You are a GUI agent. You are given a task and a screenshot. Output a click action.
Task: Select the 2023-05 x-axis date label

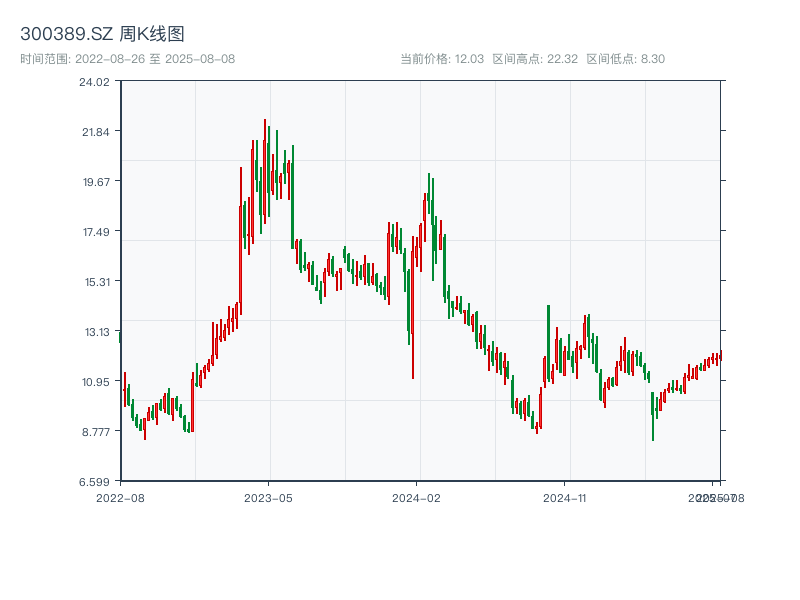[x=268, y=497]
